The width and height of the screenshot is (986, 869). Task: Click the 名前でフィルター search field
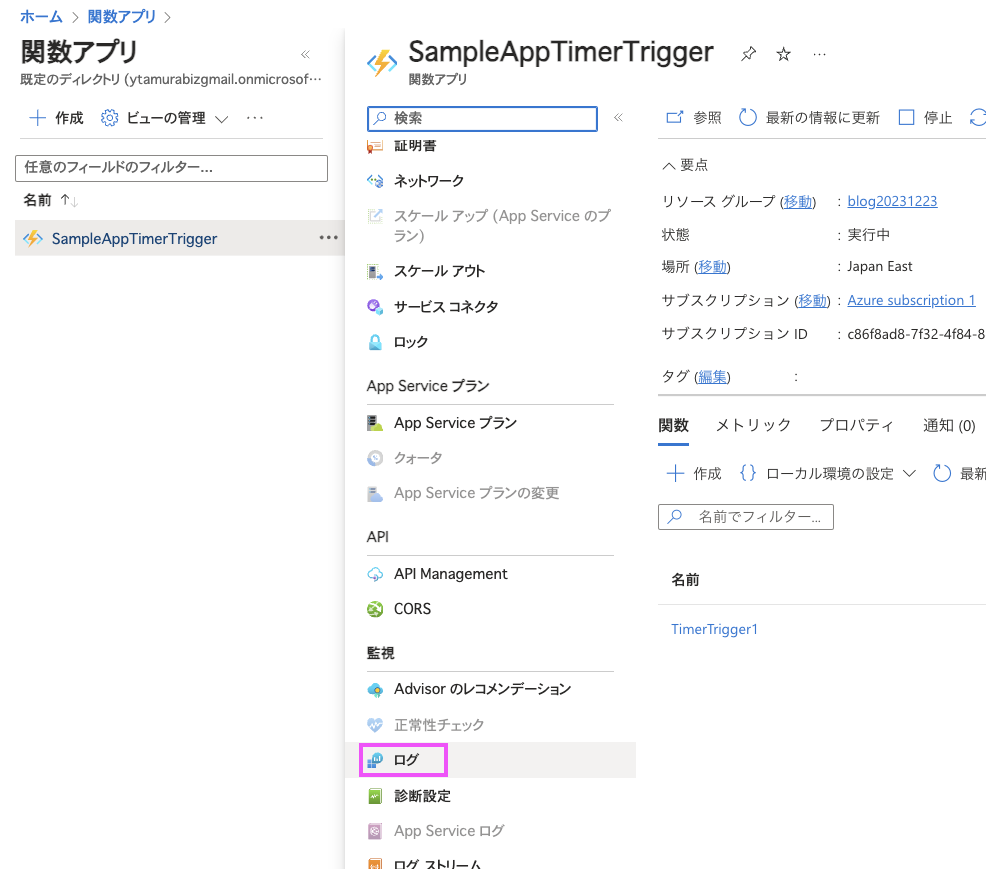pos(746,517)
